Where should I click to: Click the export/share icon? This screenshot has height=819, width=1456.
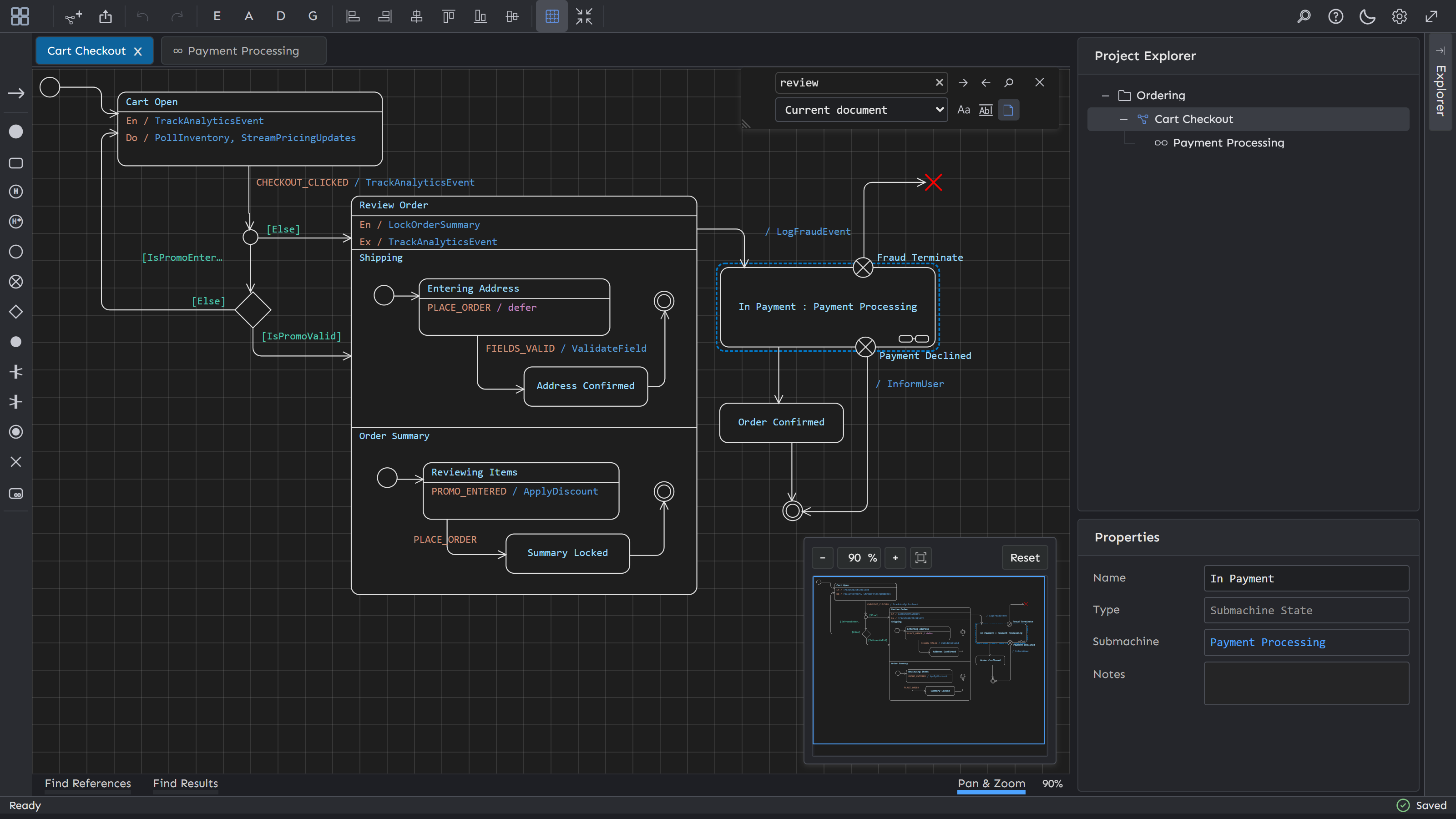[x=106, y=16]
